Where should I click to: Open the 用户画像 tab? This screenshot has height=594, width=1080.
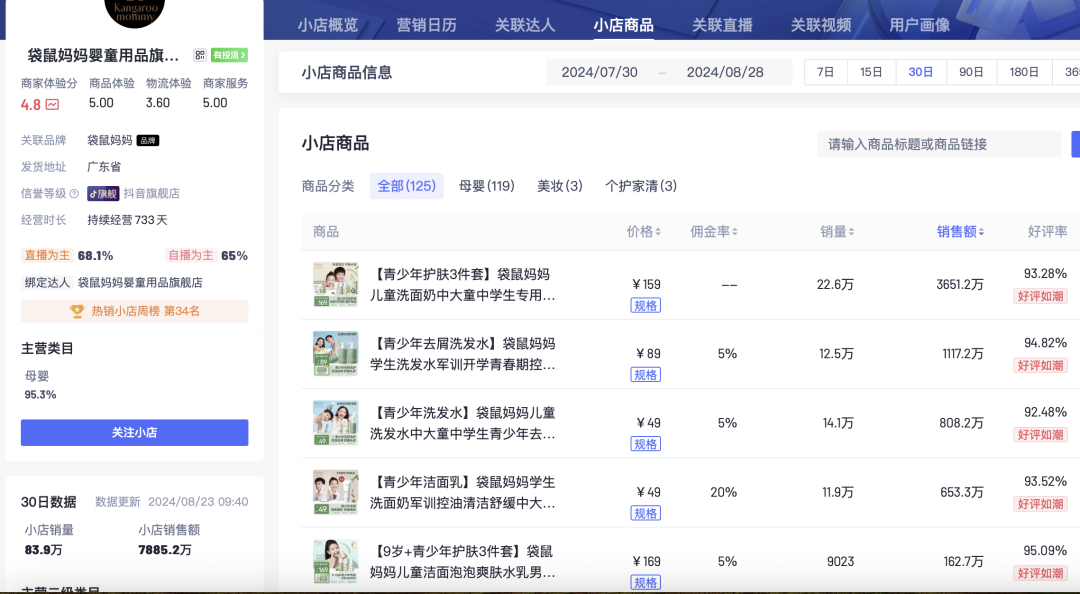(x=919, y=25)
